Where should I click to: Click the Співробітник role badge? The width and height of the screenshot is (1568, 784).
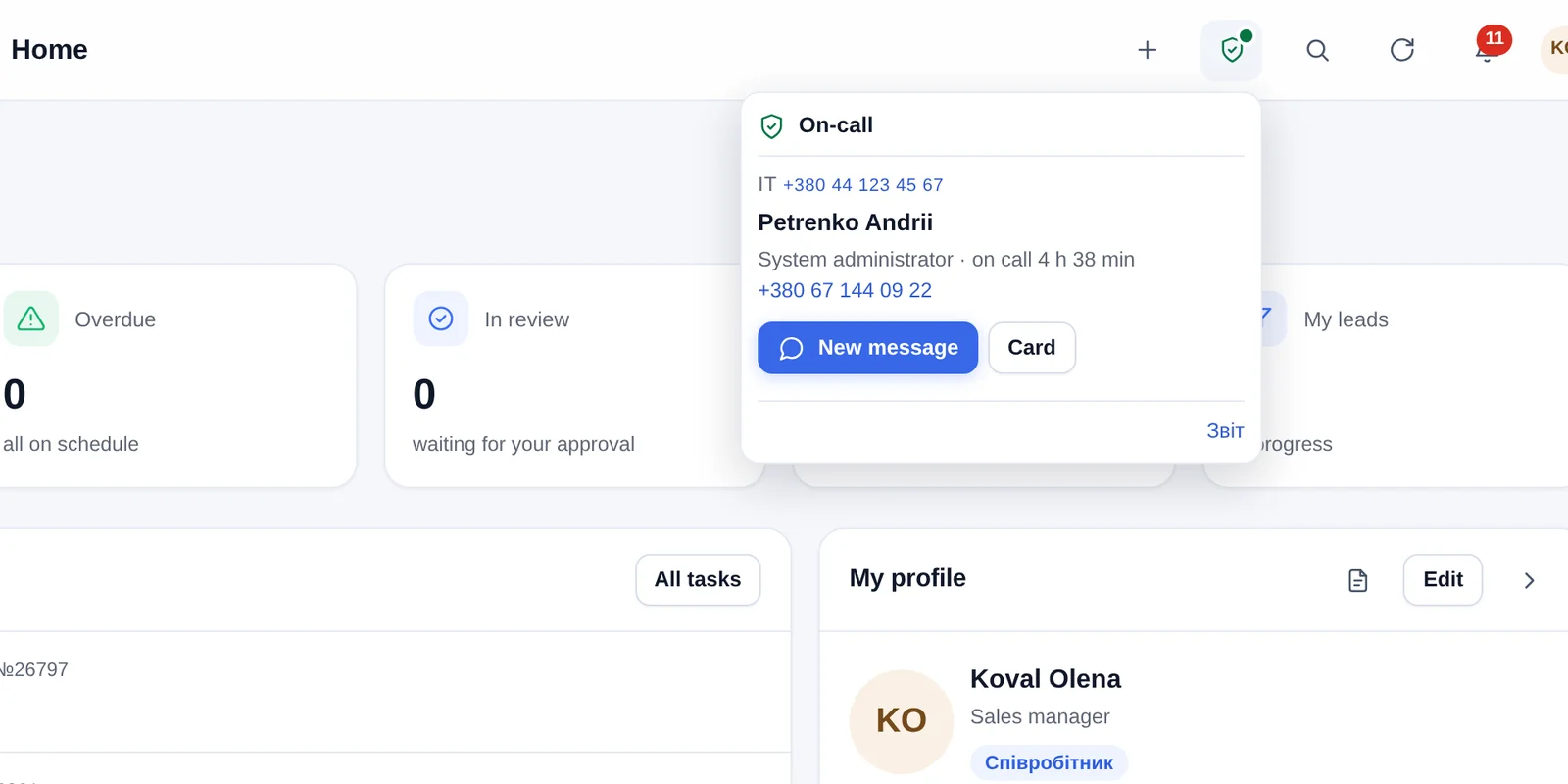1049,762
